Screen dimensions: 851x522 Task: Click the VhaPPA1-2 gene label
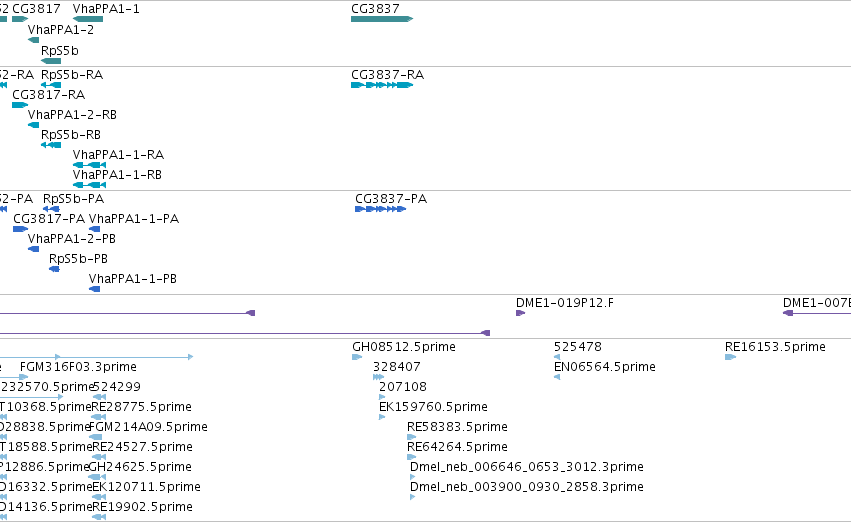(x=61, y=30)
